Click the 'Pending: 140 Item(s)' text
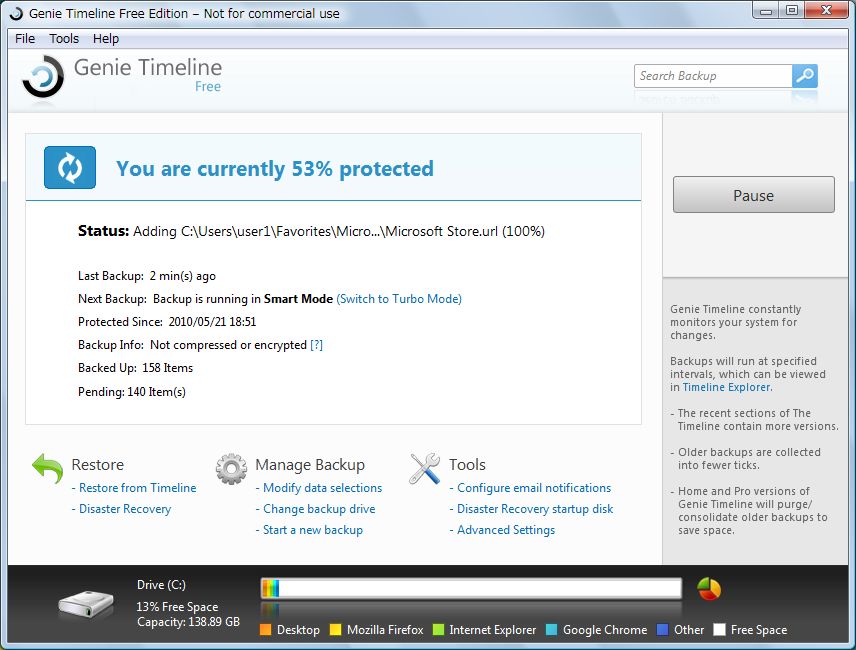This screenshot has height=650, width=856. [x=132, y=392]
